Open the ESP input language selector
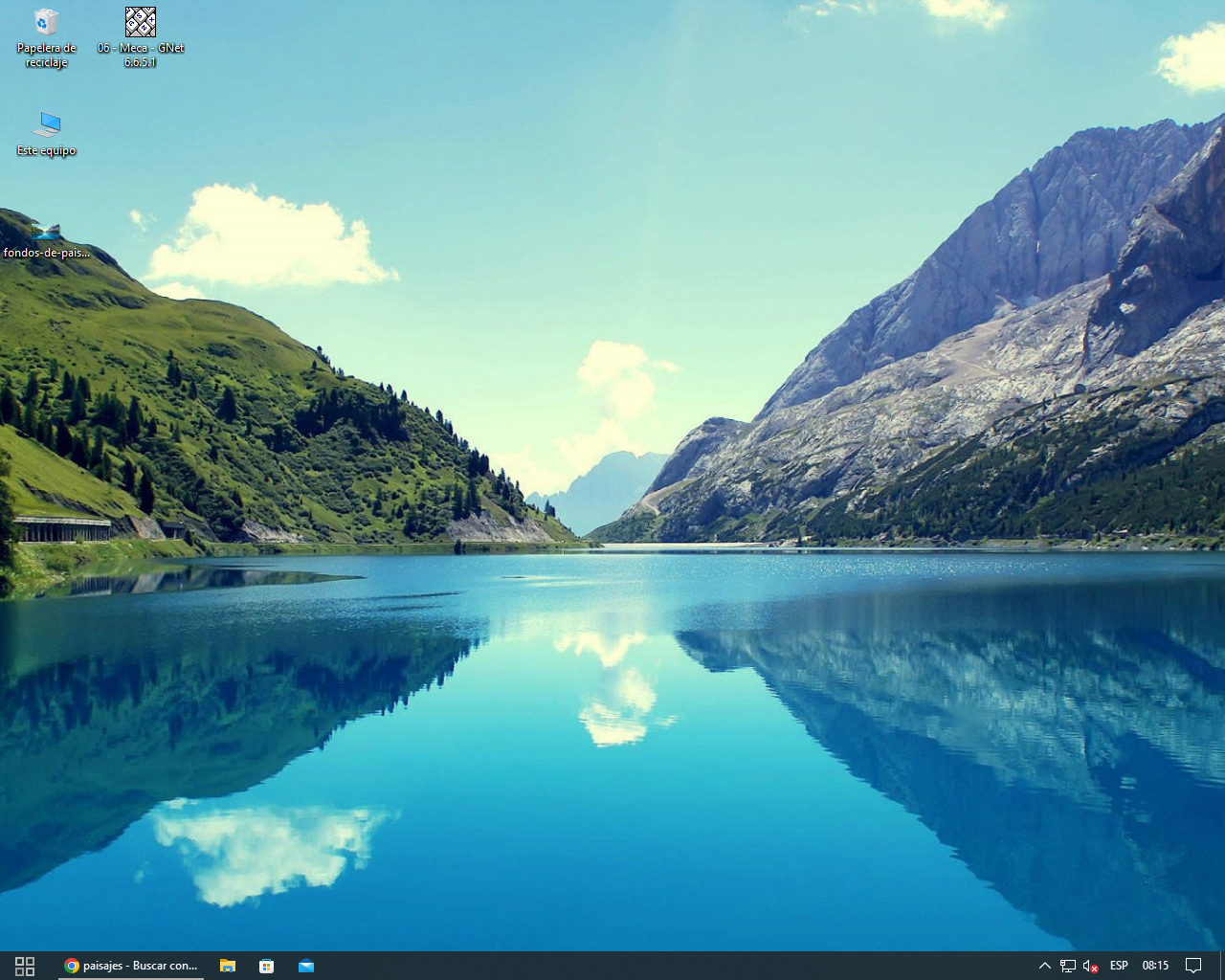The height and width of the screenshot is (980, 1225). tap(1119, 966)
